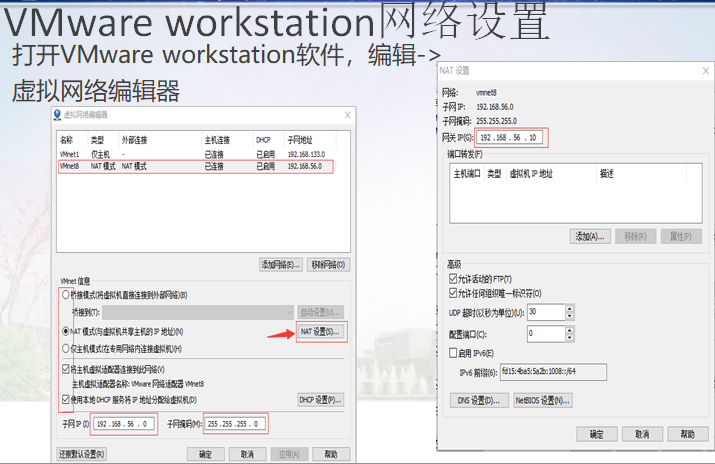Screen dimensions: 715x464
Task: Click the 主机连接 column header
Action: (217, 140)
